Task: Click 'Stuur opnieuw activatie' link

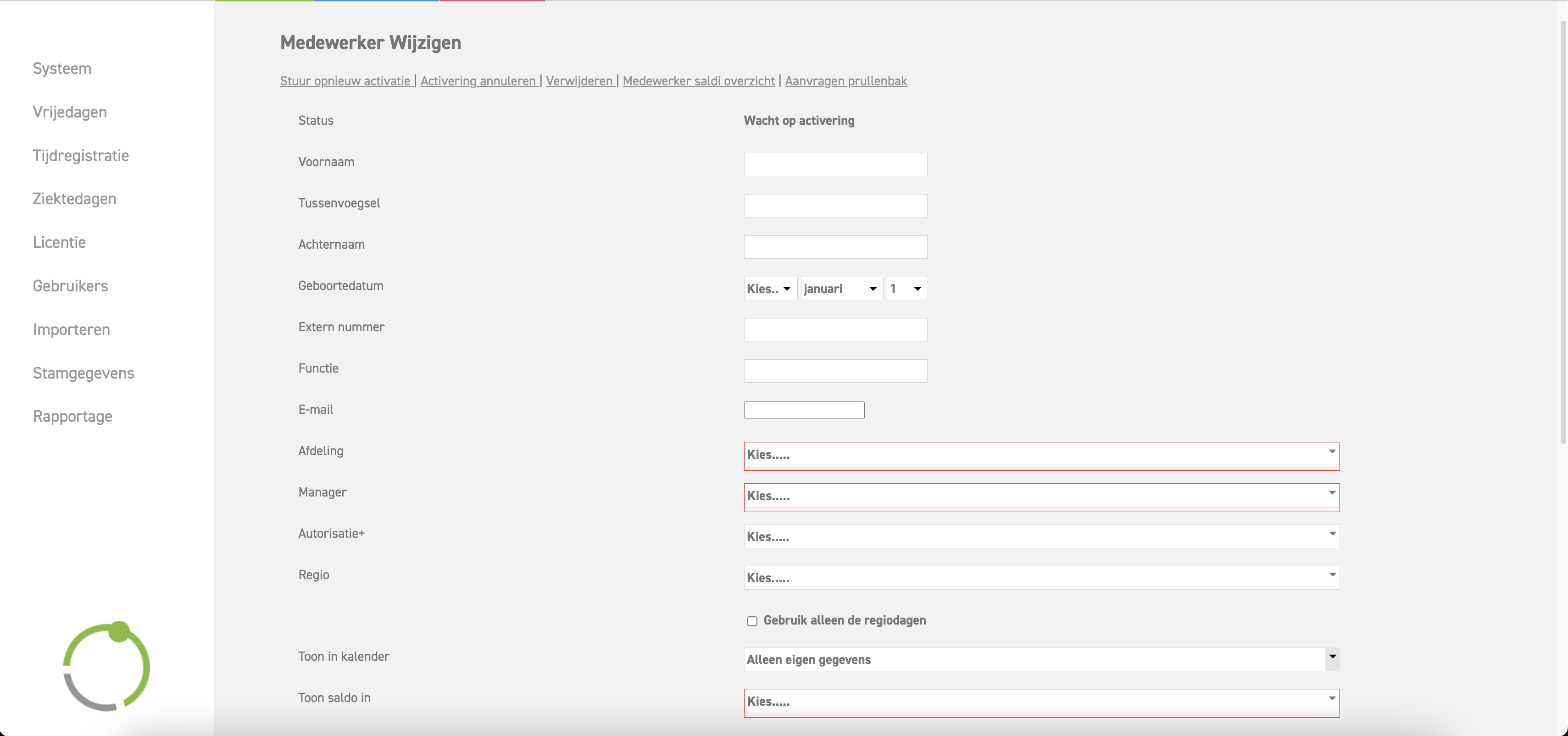Action: point(345,81)
